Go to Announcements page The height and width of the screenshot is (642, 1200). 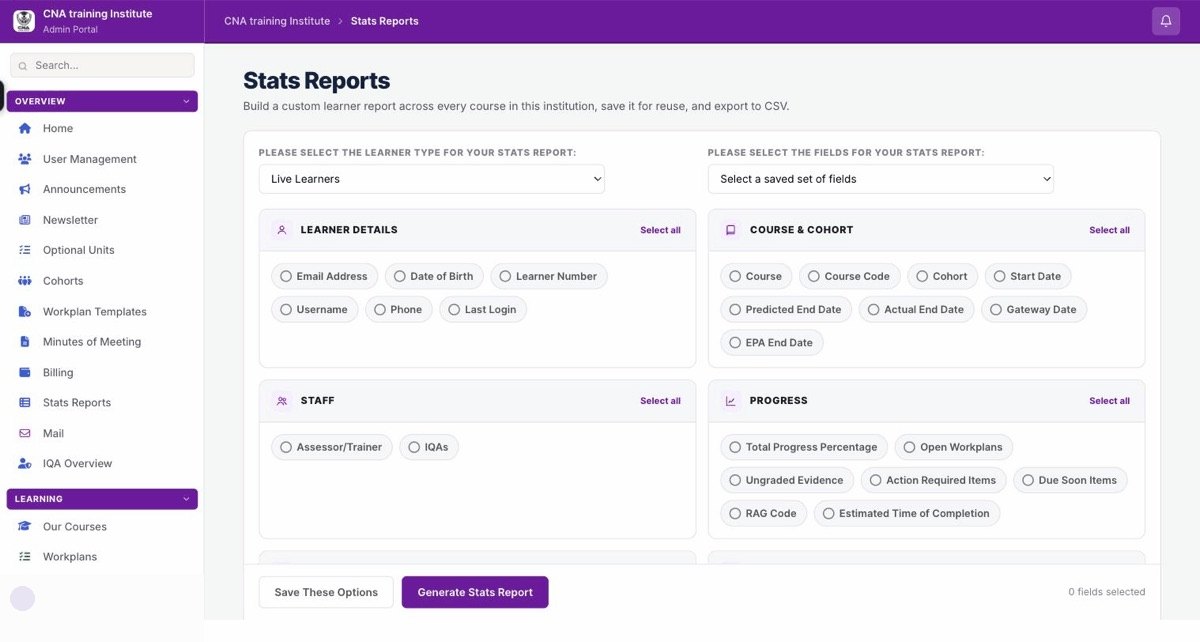coord(84,190)
